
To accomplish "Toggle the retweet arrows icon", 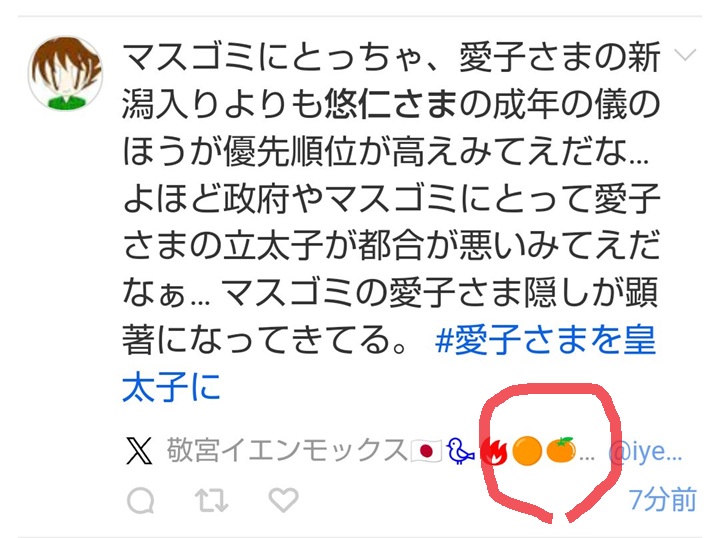I will [212, 500].
